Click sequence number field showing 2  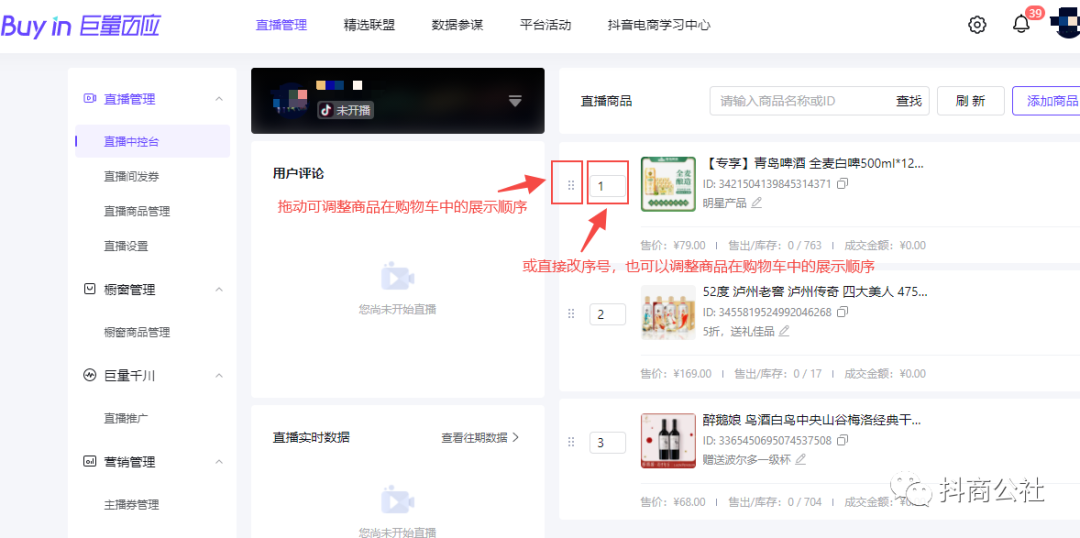(608, 314)
